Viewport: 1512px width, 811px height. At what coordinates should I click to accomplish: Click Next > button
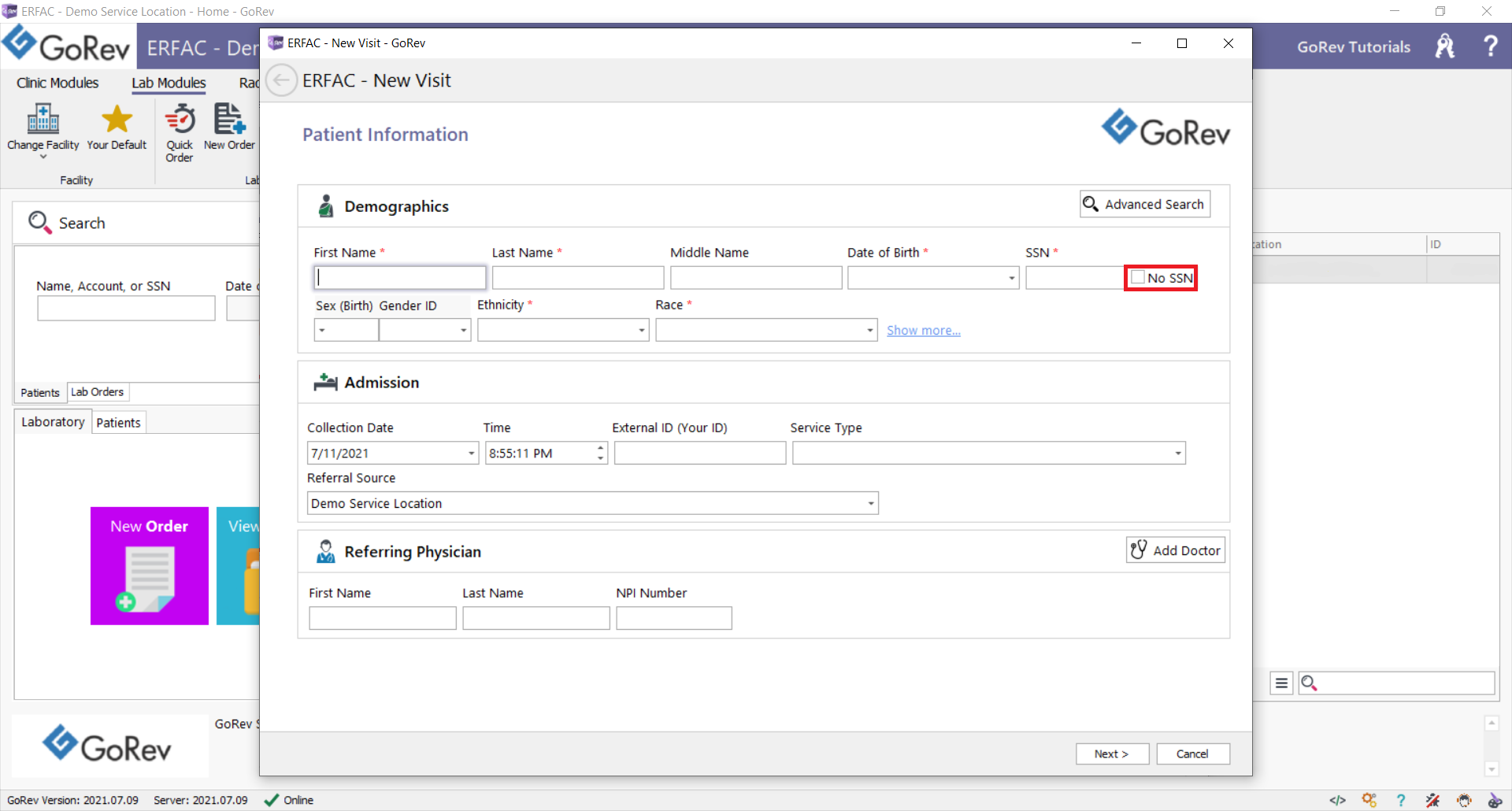click(x=1112, y=754)
